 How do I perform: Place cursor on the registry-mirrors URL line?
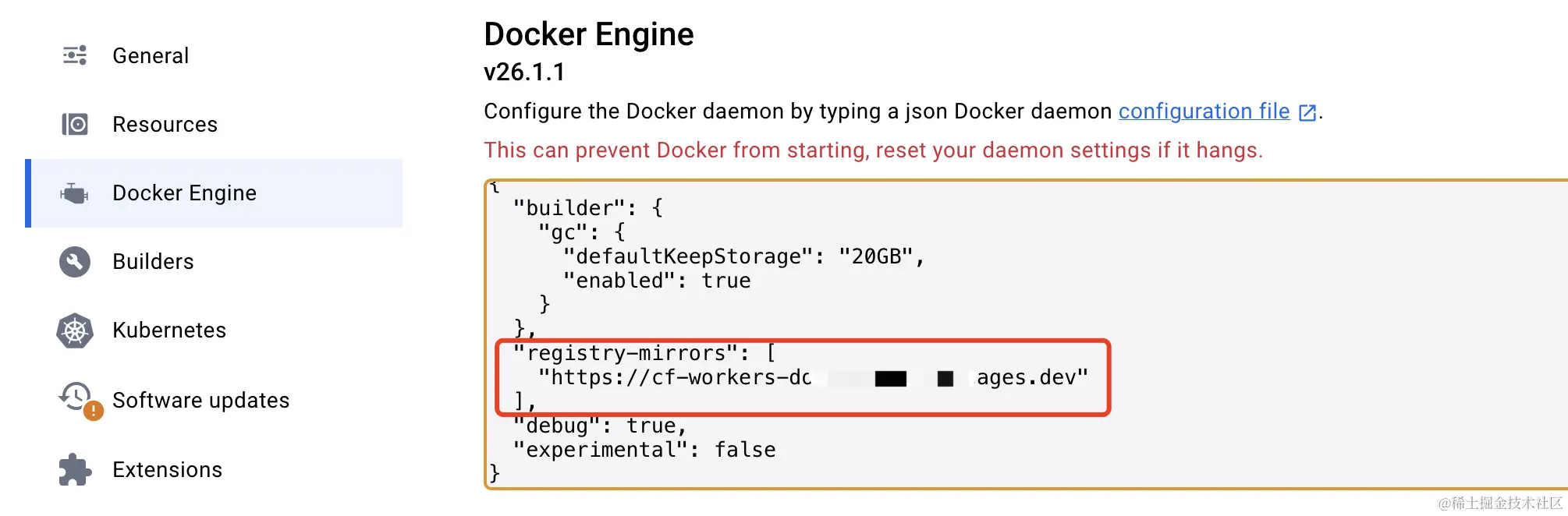tap(811, 378)
